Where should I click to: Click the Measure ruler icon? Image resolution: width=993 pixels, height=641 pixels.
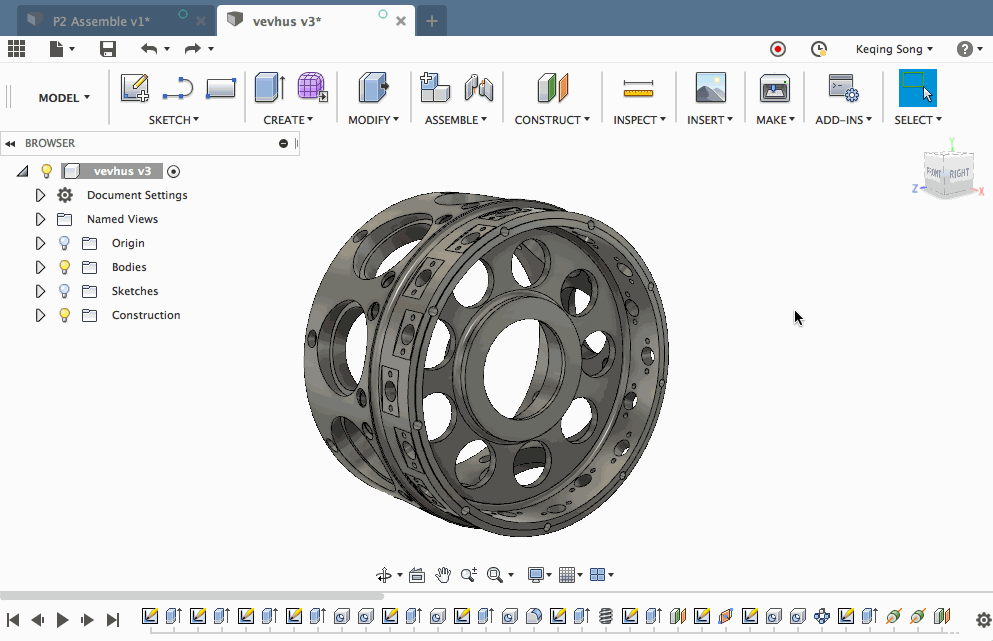click(637, 89)
